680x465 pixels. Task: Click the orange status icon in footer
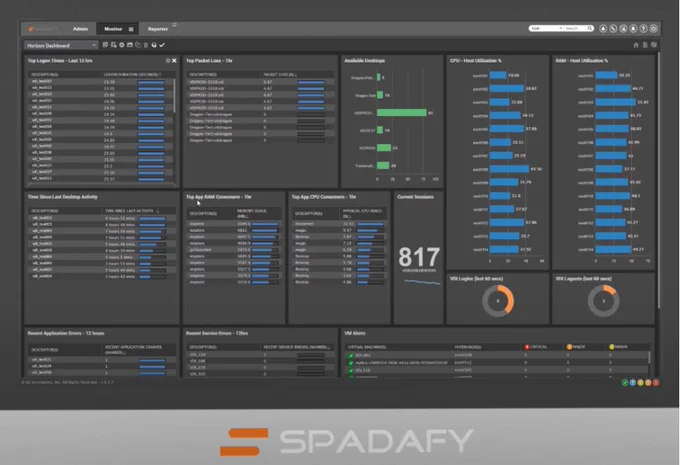click(648, 383)
